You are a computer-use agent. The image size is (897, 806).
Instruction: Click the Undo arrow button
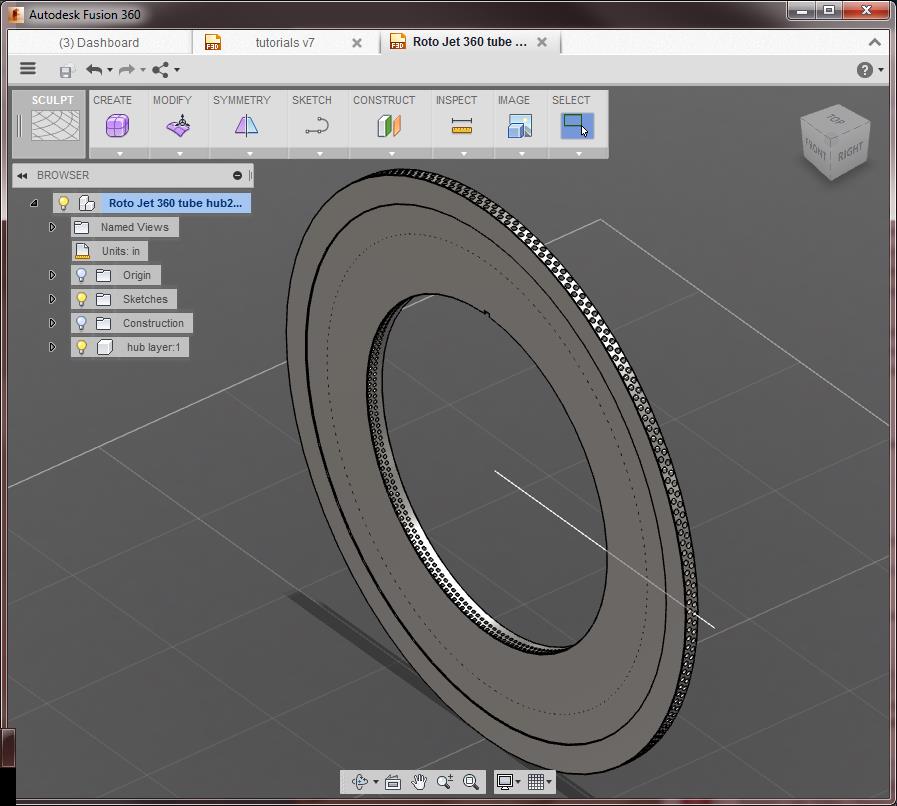pyautogui.click(x=94, y=70)
